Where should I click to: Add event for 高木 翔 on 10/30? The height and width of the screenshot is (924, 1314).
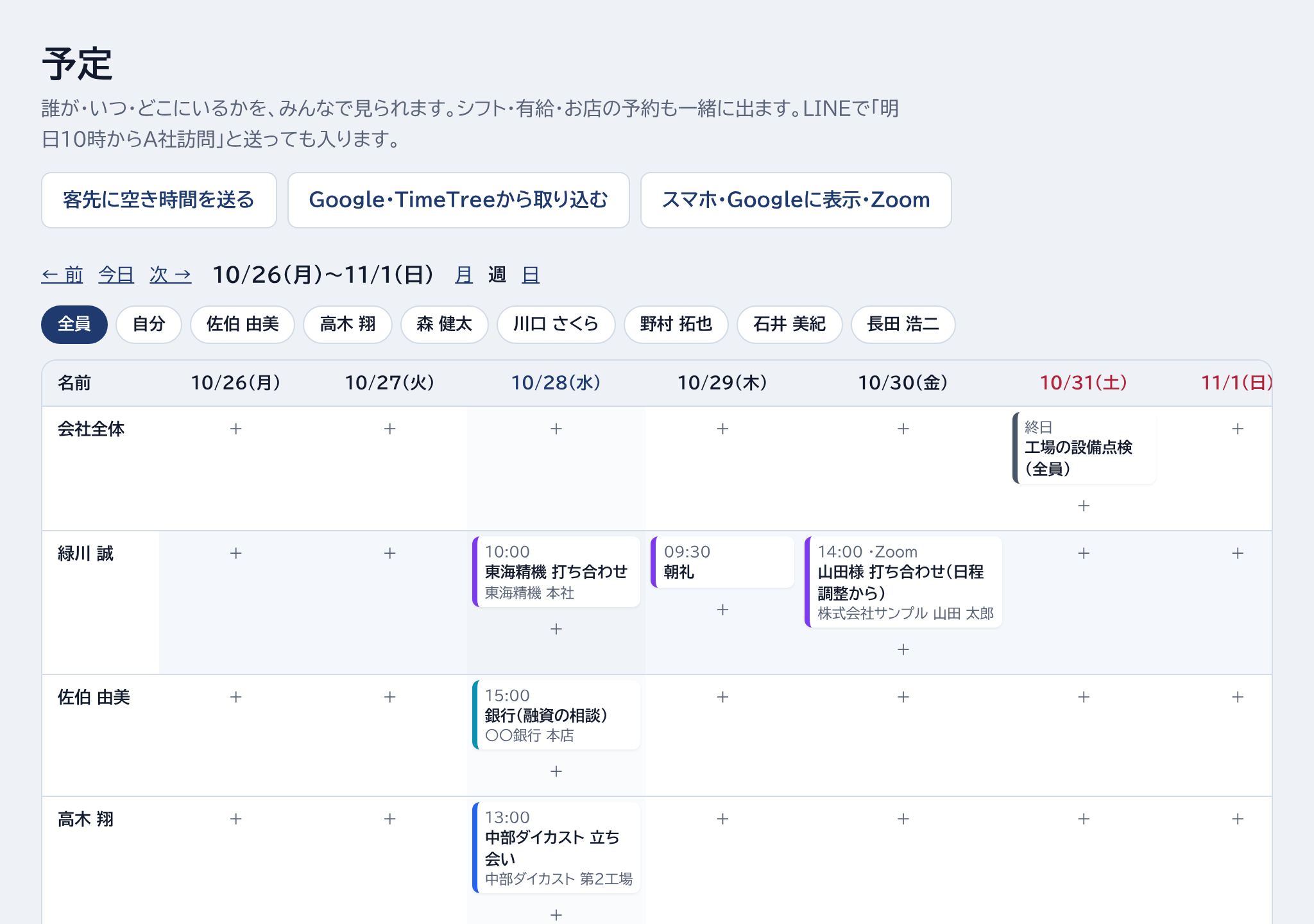(903, 819)
